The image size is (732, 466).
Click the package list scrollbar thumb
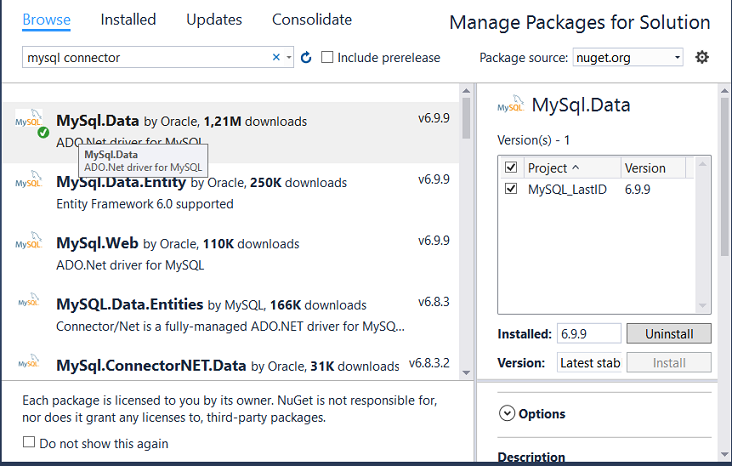(x=466, y=118)
